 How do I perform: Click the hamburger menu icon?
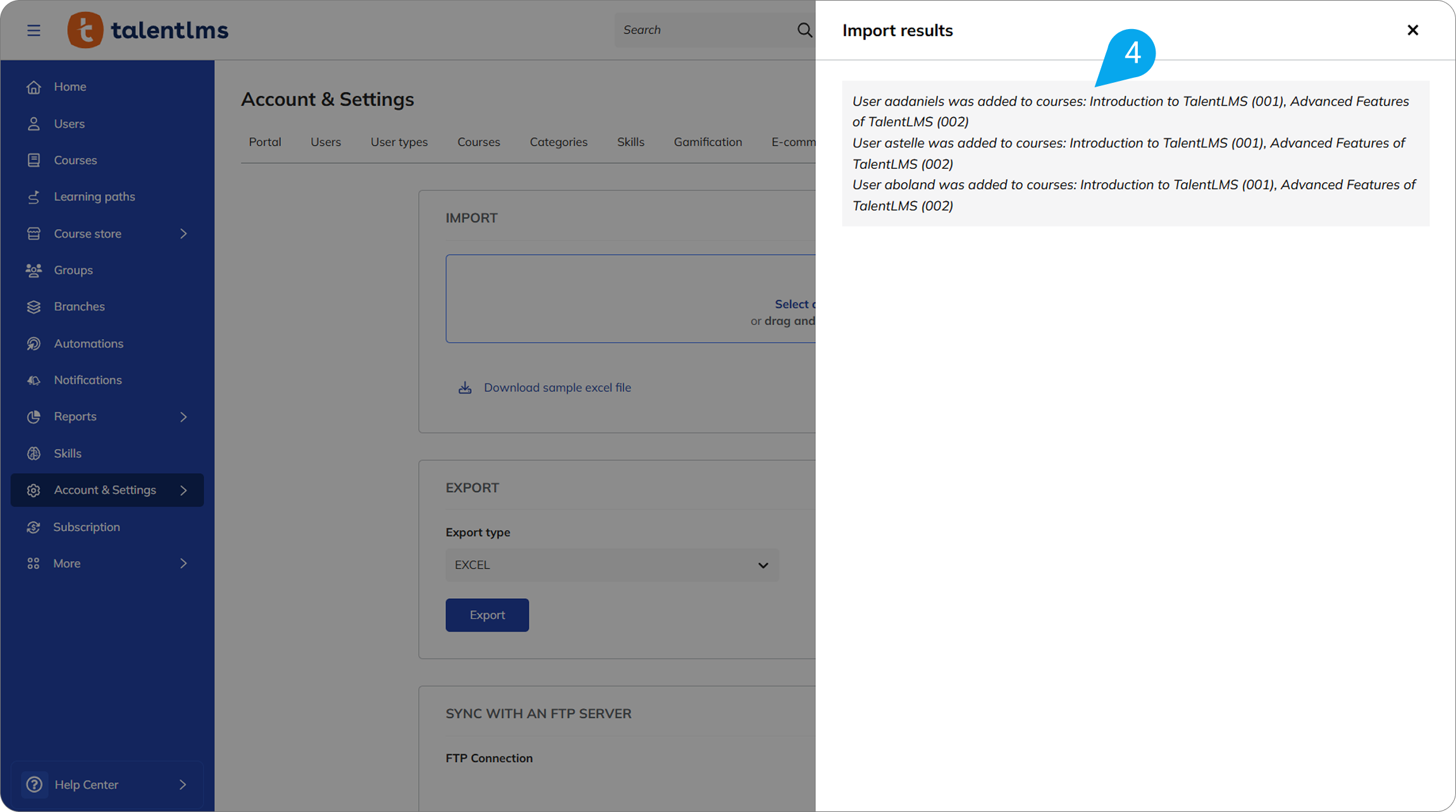34,30
